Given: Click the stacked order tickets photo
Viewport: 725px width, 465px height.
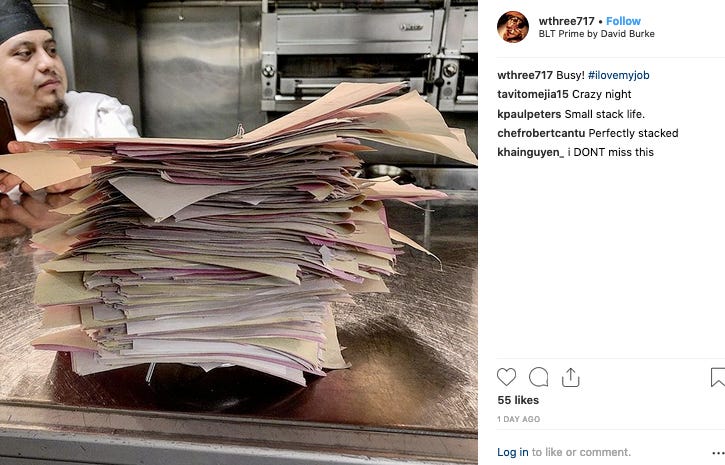Looking at the screenshot, I should (239, 232).
